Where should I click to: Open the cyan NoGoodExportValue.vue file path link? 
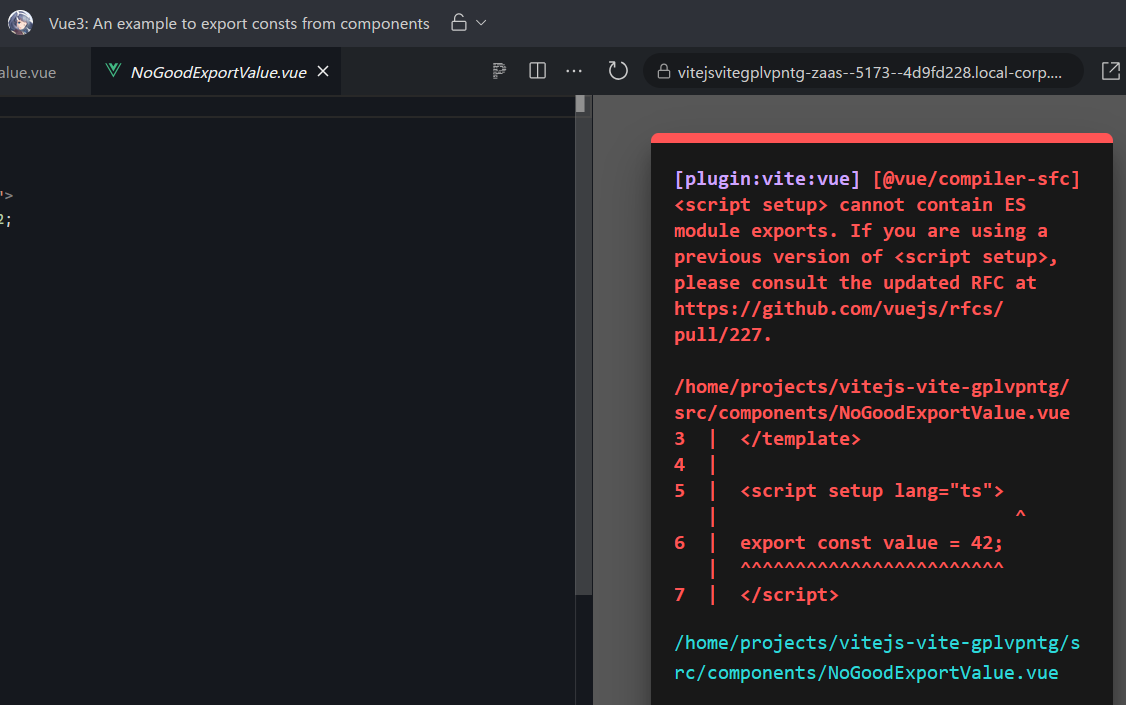pyautogui.click(x=877, y=658)
